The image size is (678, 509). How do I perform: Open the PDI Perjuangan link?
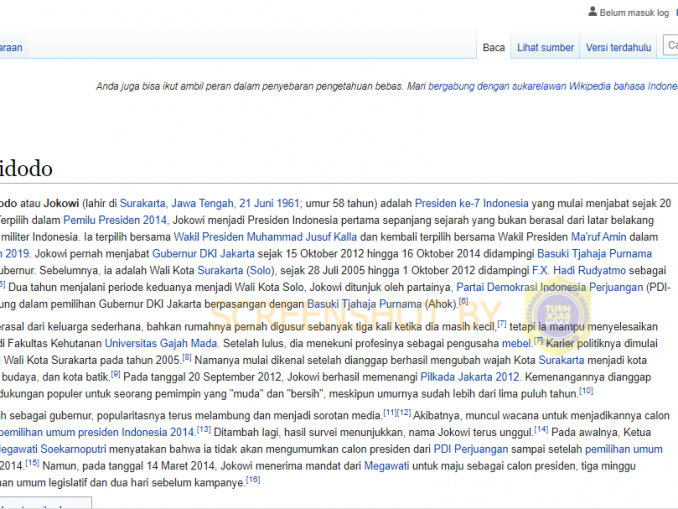pyautogui.click(x=471, y=449)
